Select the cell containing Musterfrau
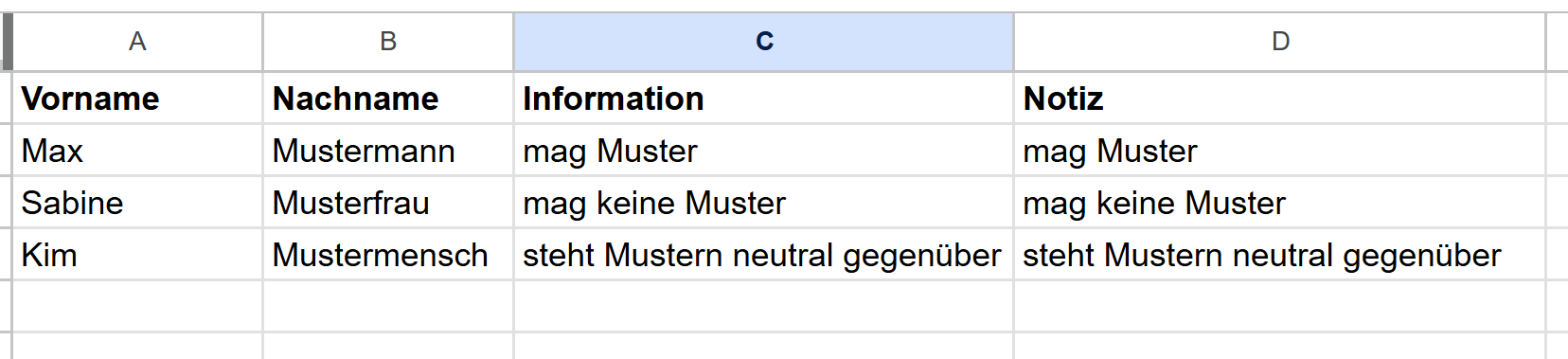Image resolution: width=1568 pixels, height=359 pixels. [388, 203]
